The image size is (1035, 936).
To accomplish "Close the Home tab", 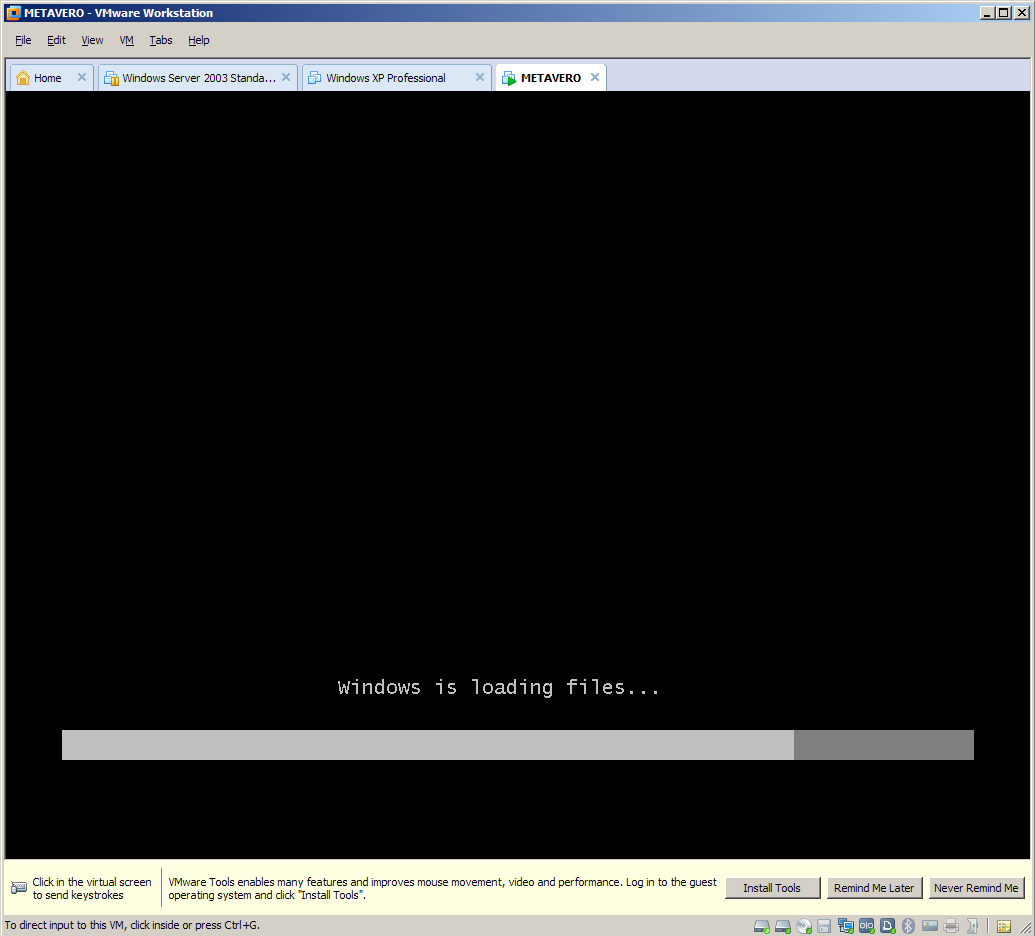I will pyautogui.click(x=82, y=77).
